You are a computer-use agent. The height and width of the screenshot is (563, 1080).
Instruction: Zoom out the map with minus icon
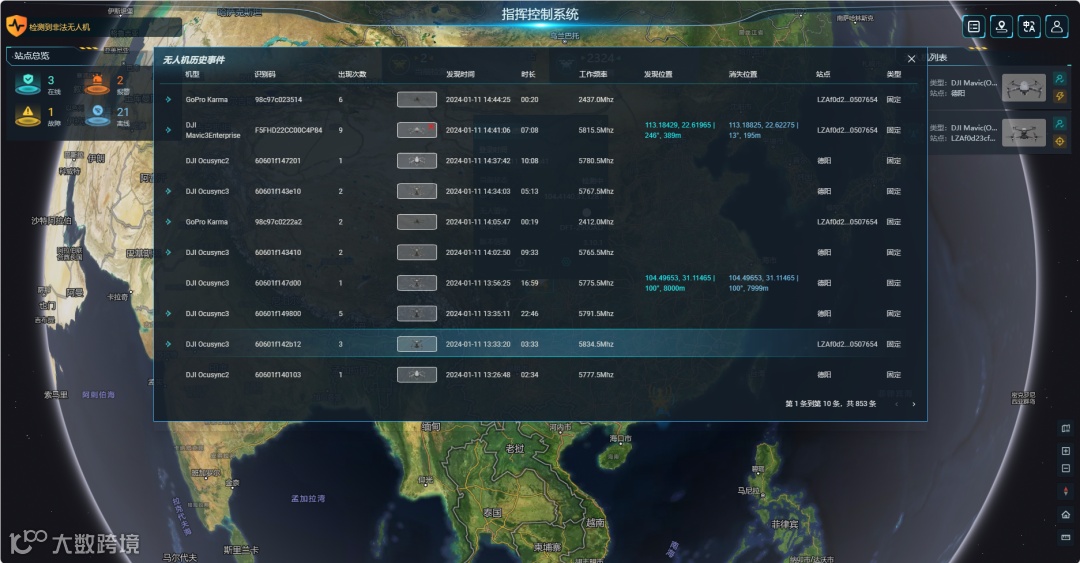point(1066,469)
